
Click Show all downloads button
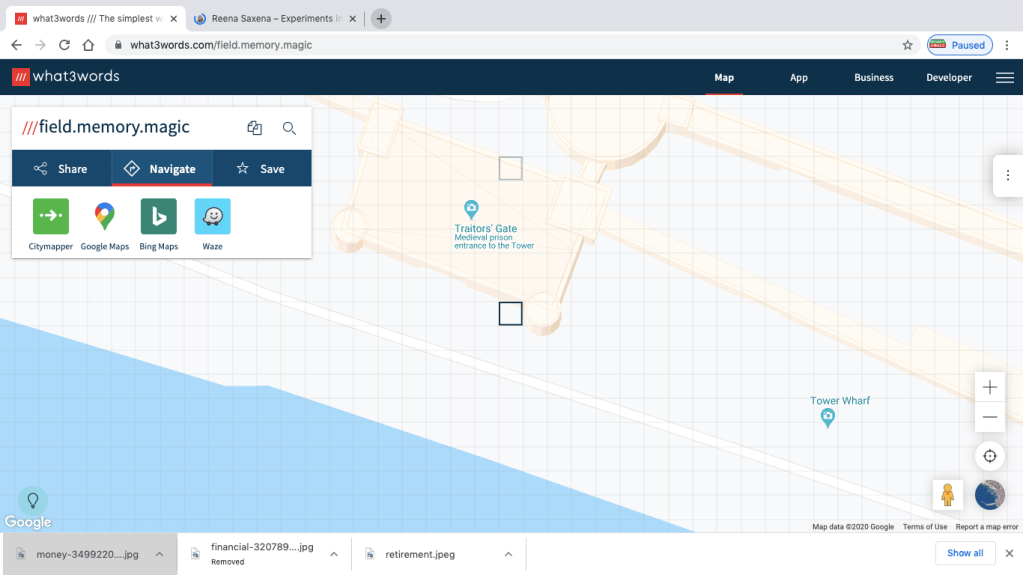click(x=965, y=553)
